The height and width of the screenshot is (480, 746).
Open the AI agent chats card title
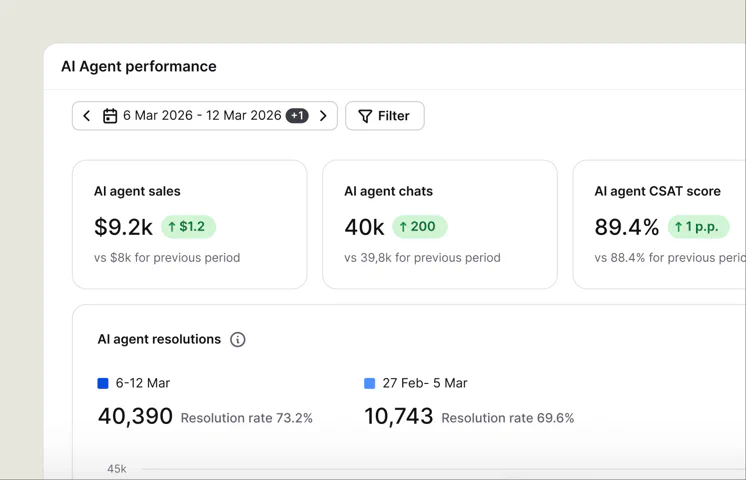389,191
